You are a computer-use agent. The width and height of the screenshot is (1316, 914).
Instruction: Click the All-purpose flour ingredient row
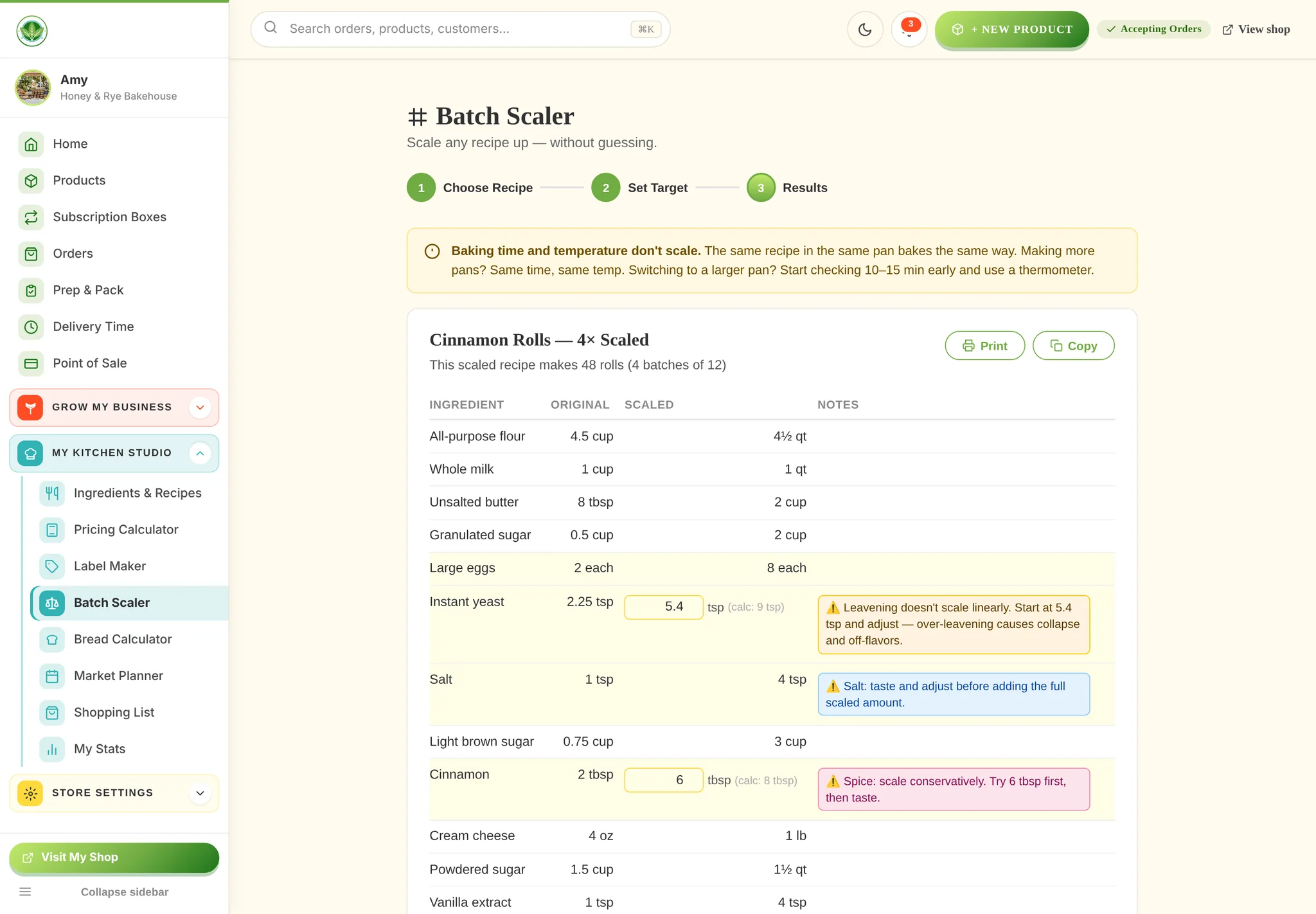[x=772, y=436]
